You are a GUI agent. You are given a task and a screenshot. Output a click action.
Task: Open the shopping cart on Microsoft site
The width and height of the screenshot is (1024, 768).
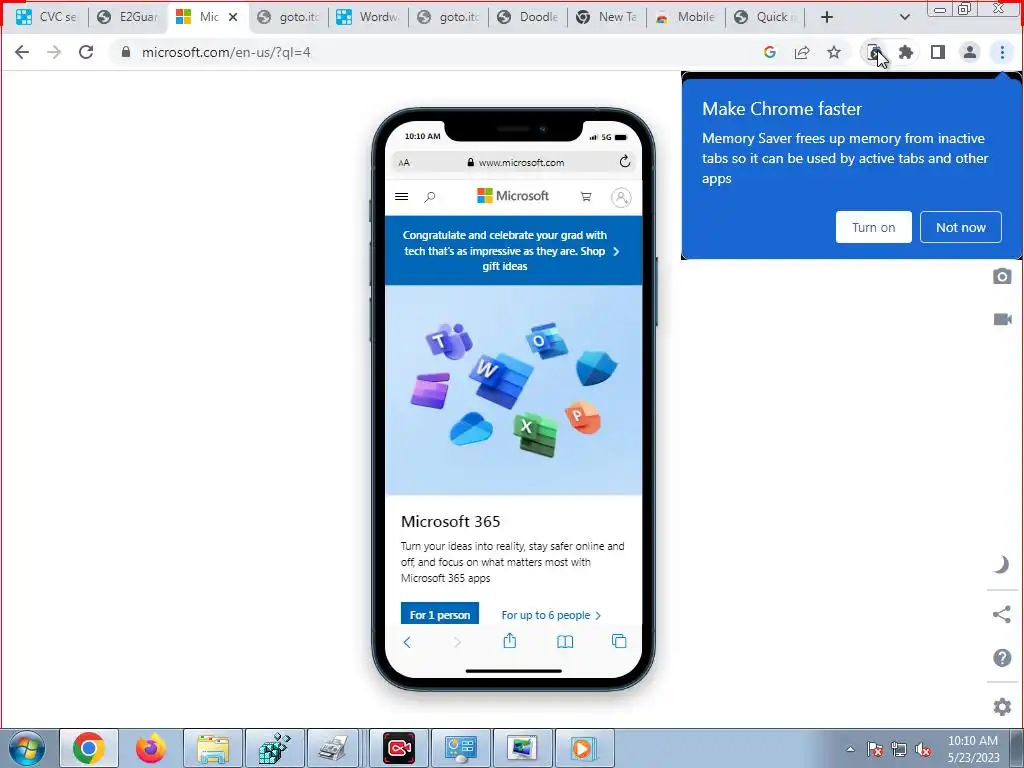pyautogui.click(x=586, y=197)
